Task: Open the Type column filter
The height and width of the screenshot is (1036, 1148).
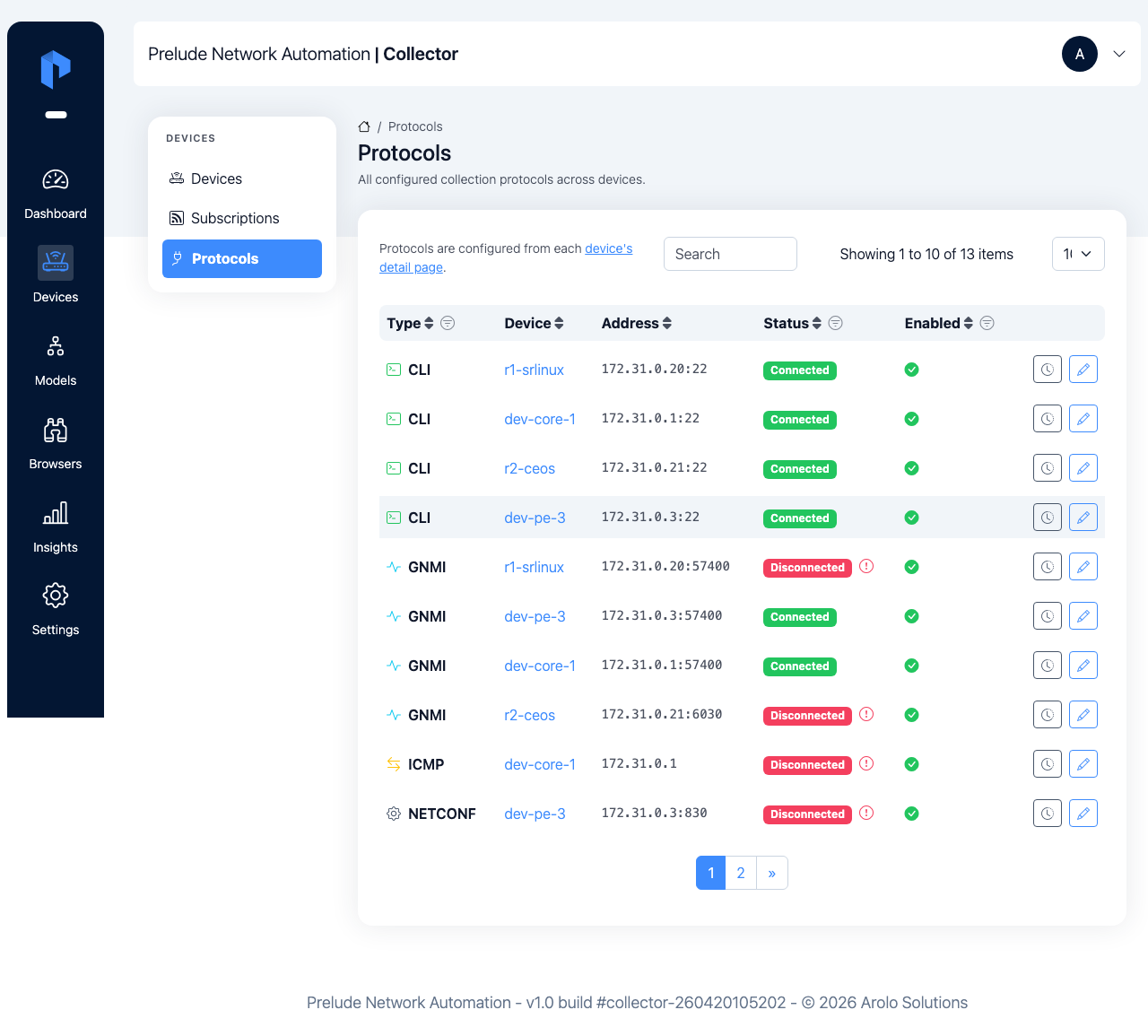Action: tap(448, 323)
